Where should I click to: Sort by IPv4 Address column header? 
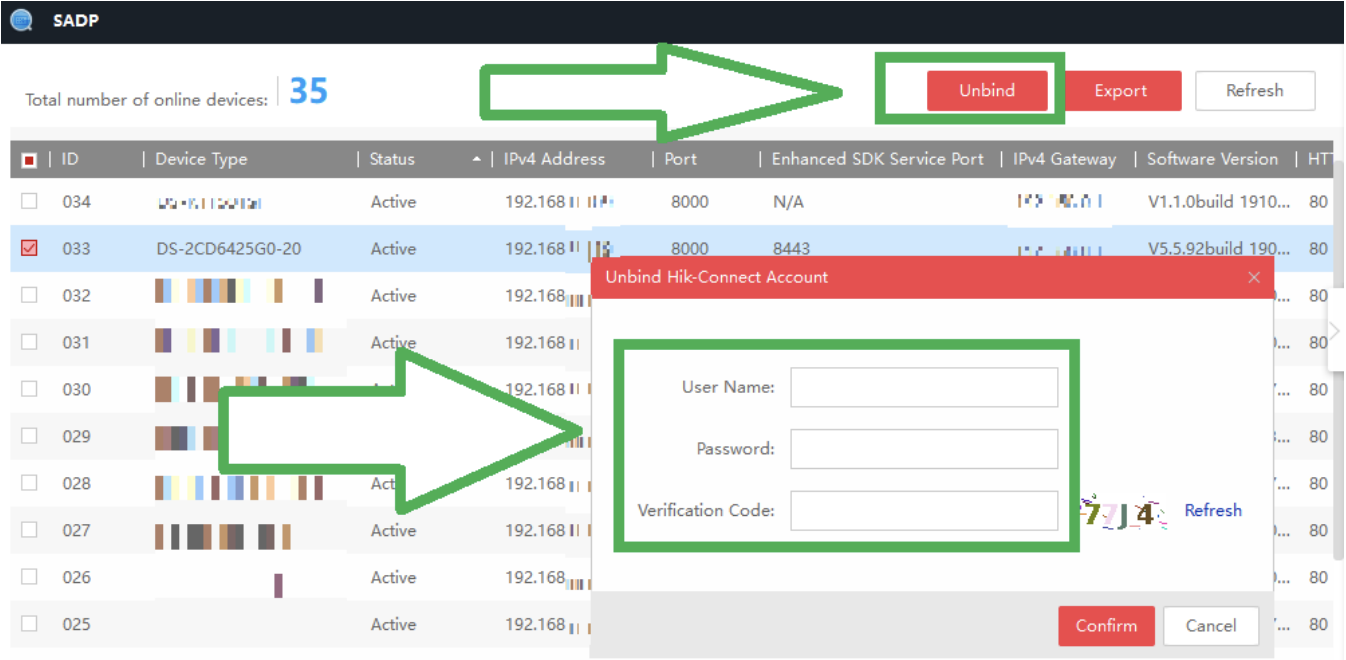click(x=554, y=159)
